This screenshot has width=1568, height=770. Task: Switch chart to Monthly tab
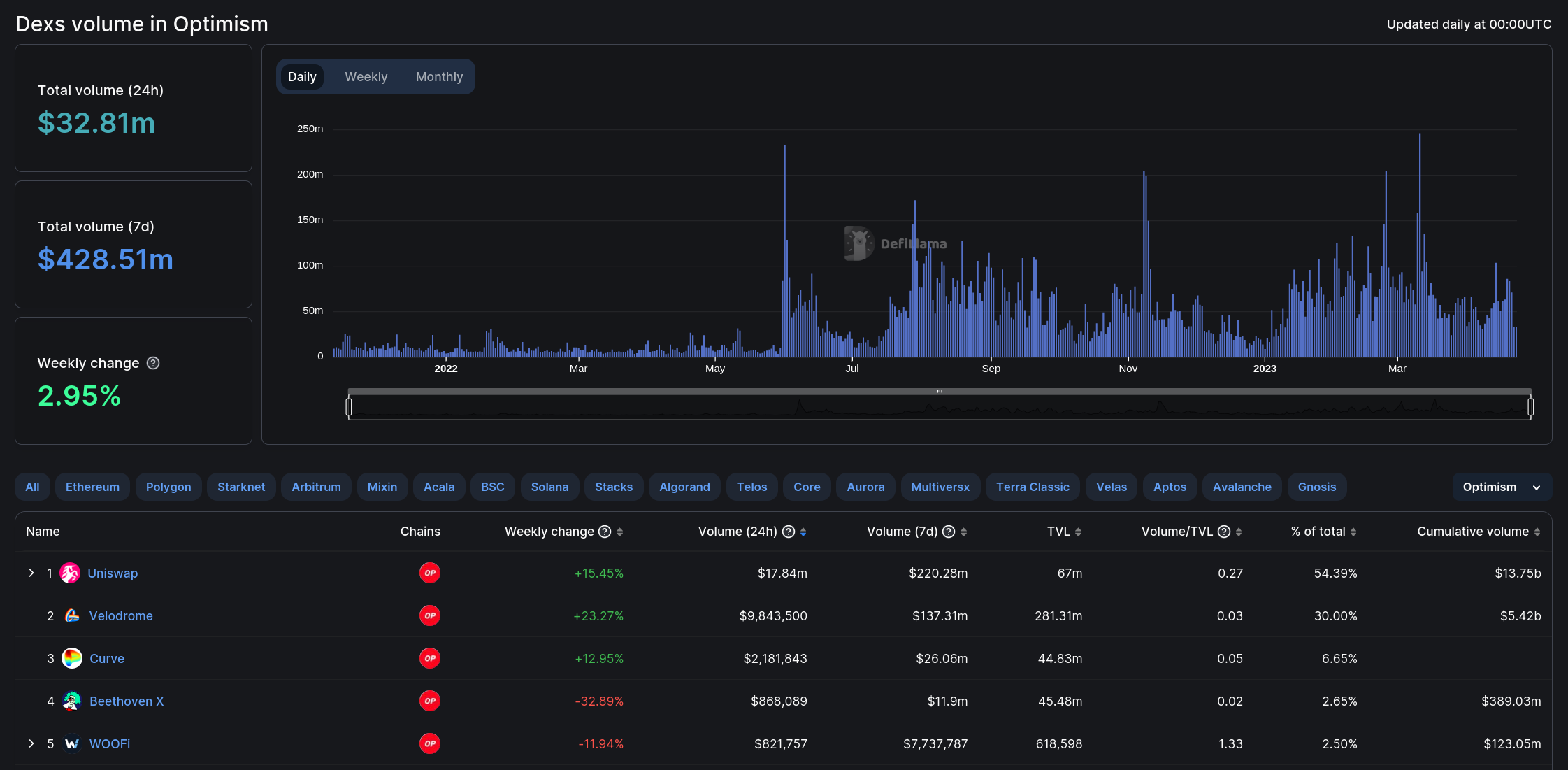439,77
